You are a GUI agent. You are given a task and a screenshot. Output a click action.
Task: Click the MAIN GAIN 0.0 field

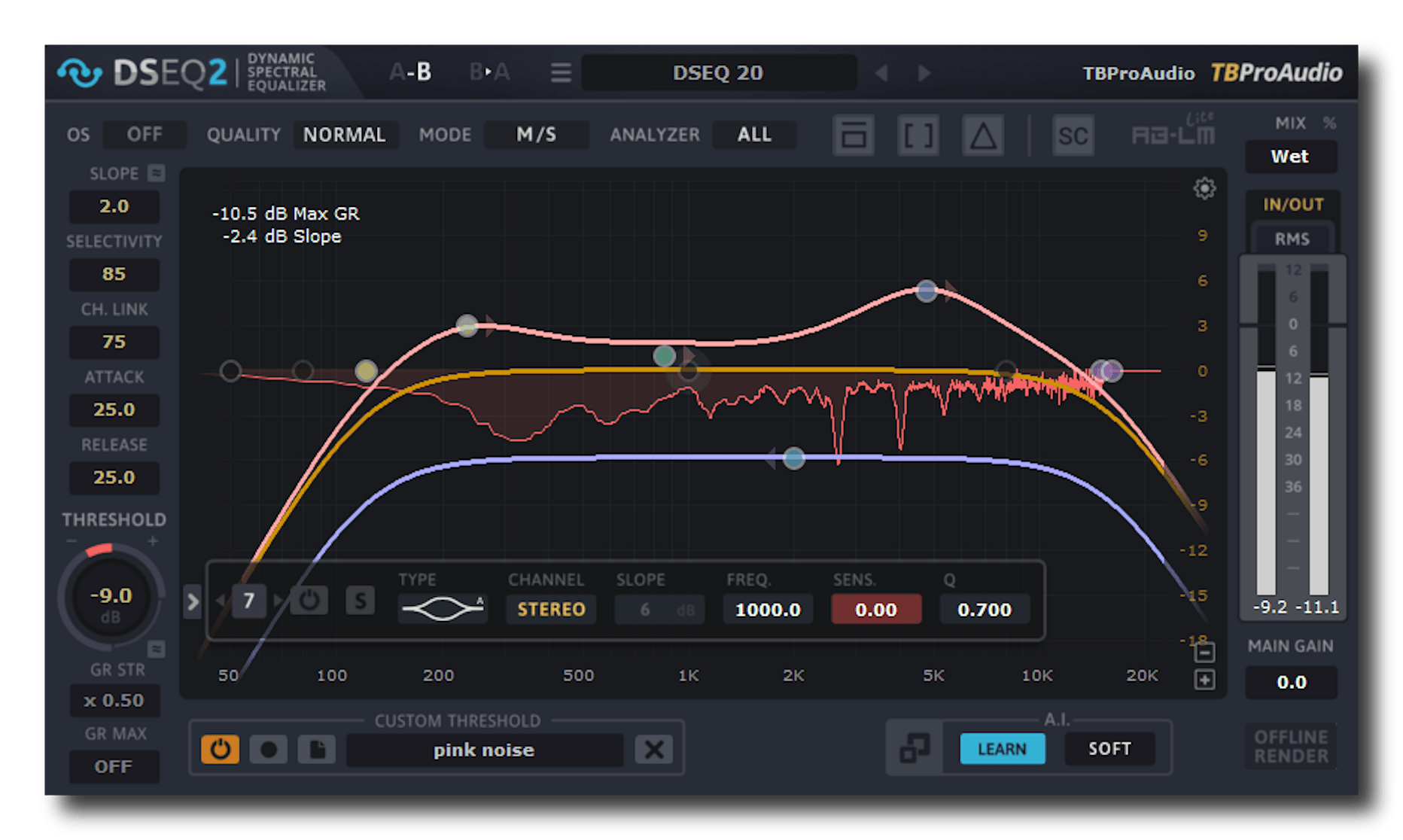[x=1292, y=683]
